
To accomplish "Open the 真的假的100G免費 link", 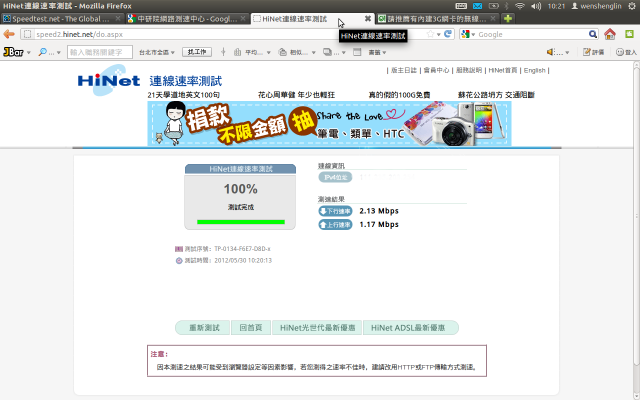I will (399, 95).
